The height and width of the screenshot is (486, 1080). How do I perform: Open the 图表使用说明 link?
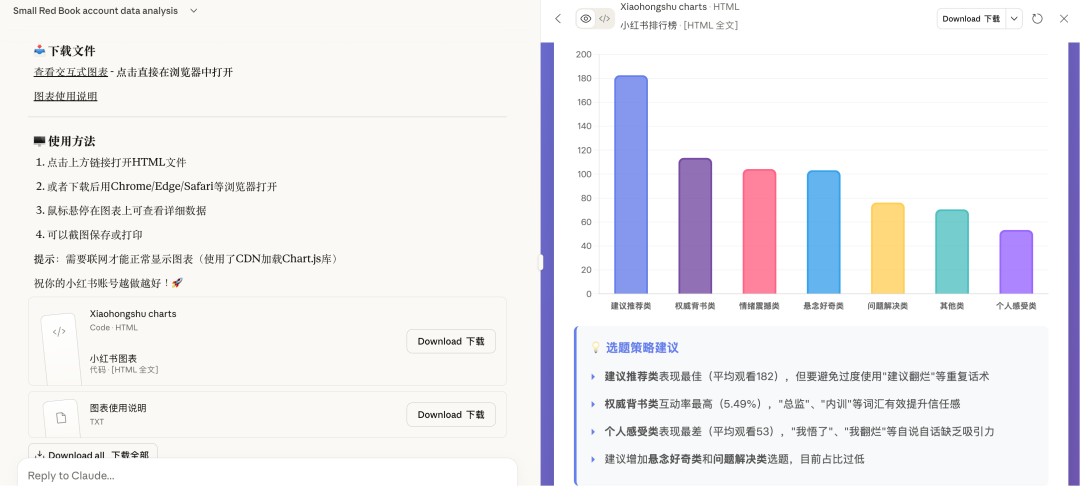pyautogui.click(x=66, y=96)
